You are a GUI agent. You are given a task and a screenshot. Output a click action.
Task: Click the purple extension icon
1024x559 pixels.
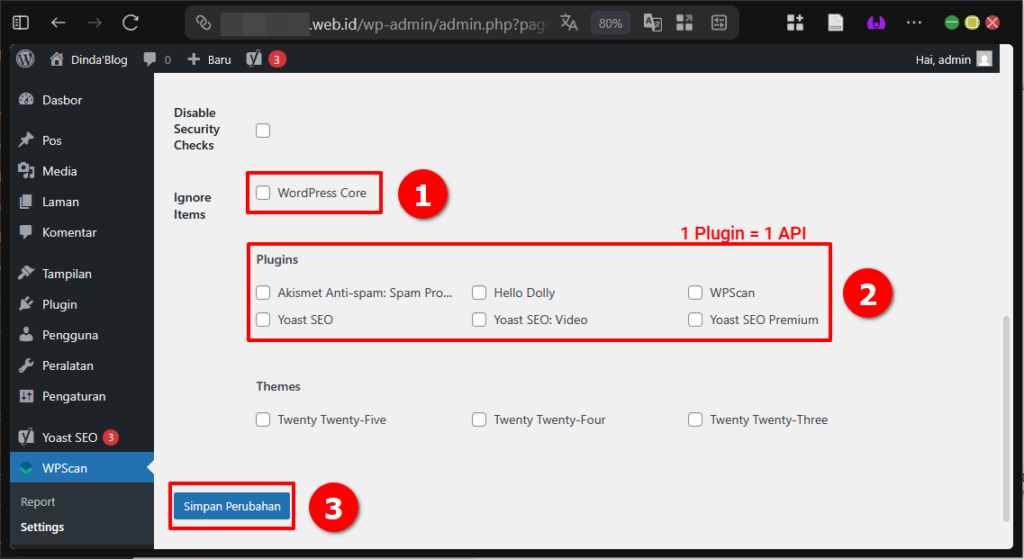pyautogui.click(x=876, y=24)
